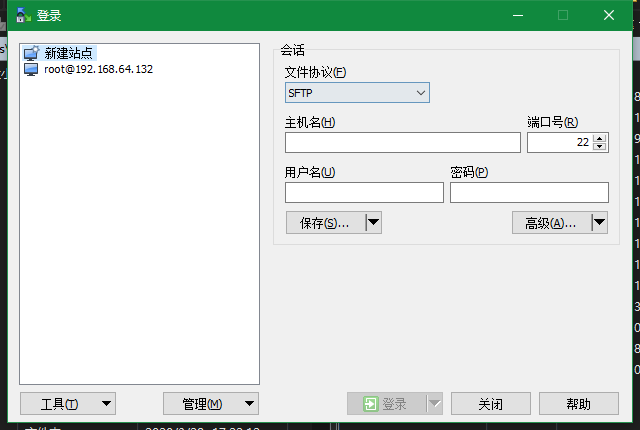Focus the 主机名 host name field
Screen dimensions: 640x430
(x=403, y=142)
